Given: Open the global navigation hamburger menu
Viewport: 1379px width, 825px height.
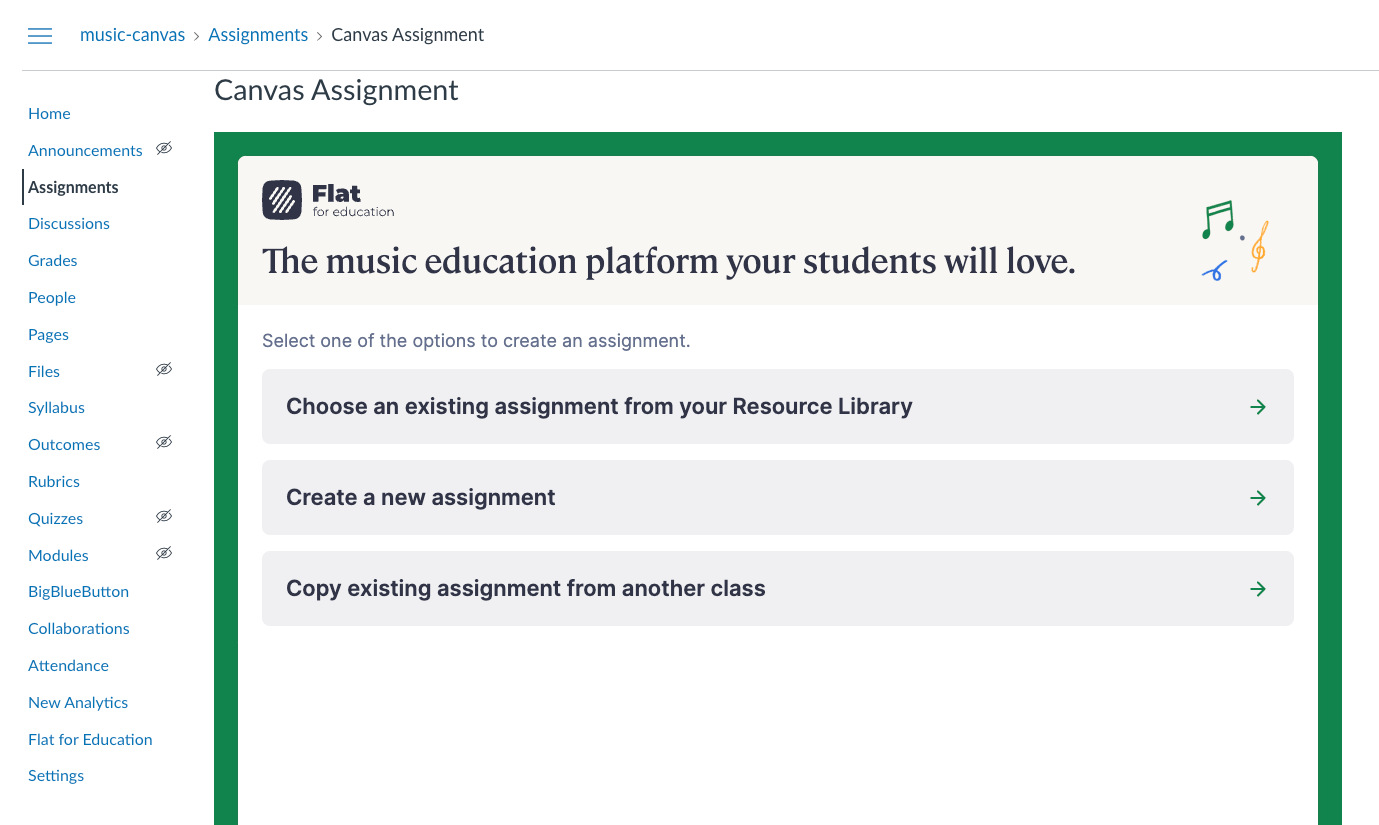Looking at the screenshot, I should (39, 35).
